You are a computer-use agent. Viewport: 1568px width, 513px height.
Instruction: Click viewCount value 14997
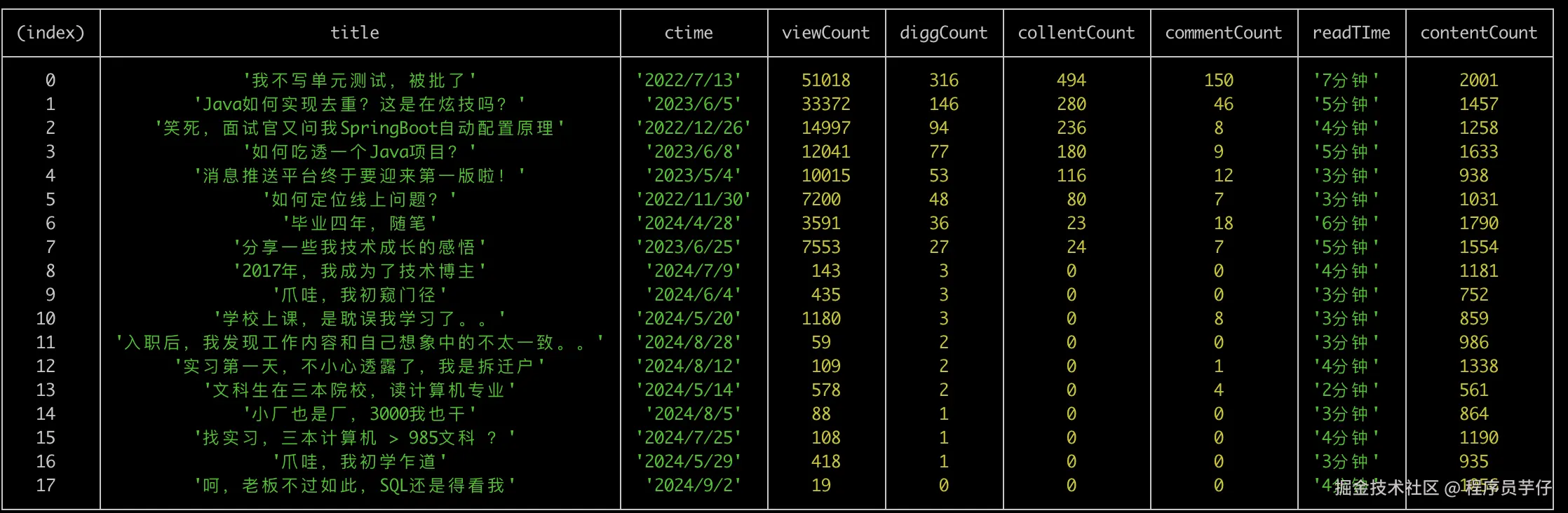pyautogui.click(x=826, y=128)
